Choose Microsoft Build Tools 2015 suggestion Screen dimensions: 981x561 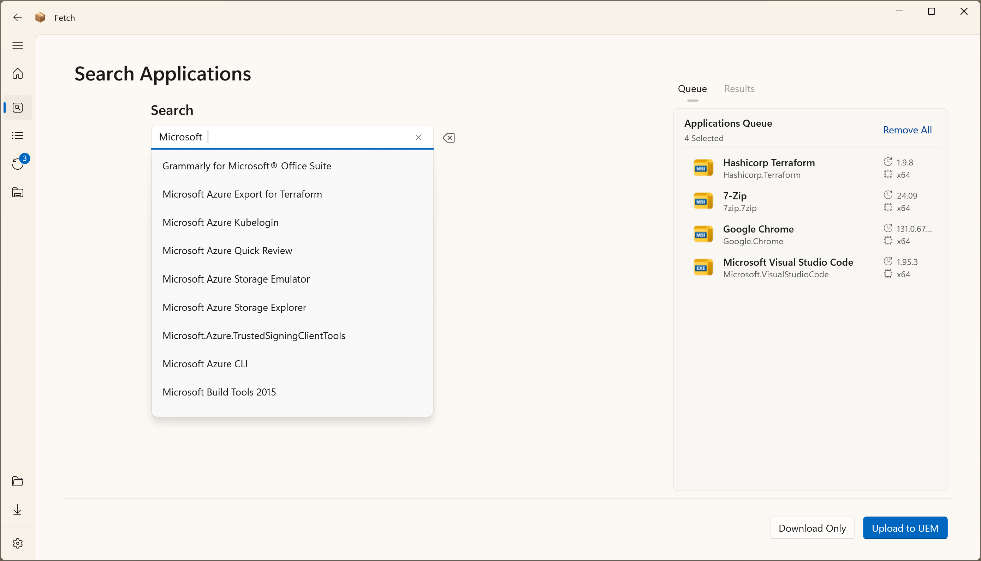[219, 392]
